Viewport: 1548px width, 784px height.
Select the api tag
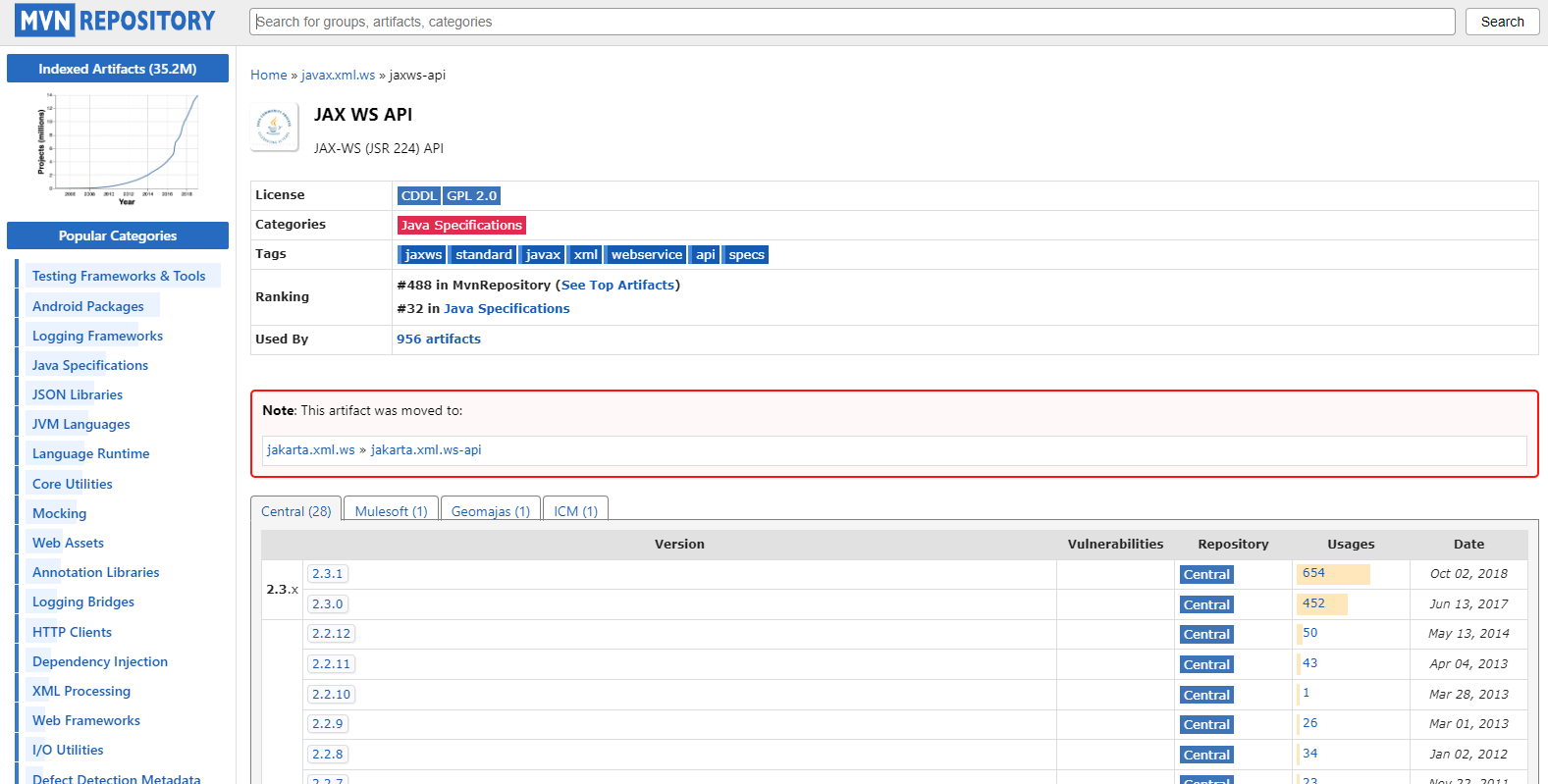[706, 255]
